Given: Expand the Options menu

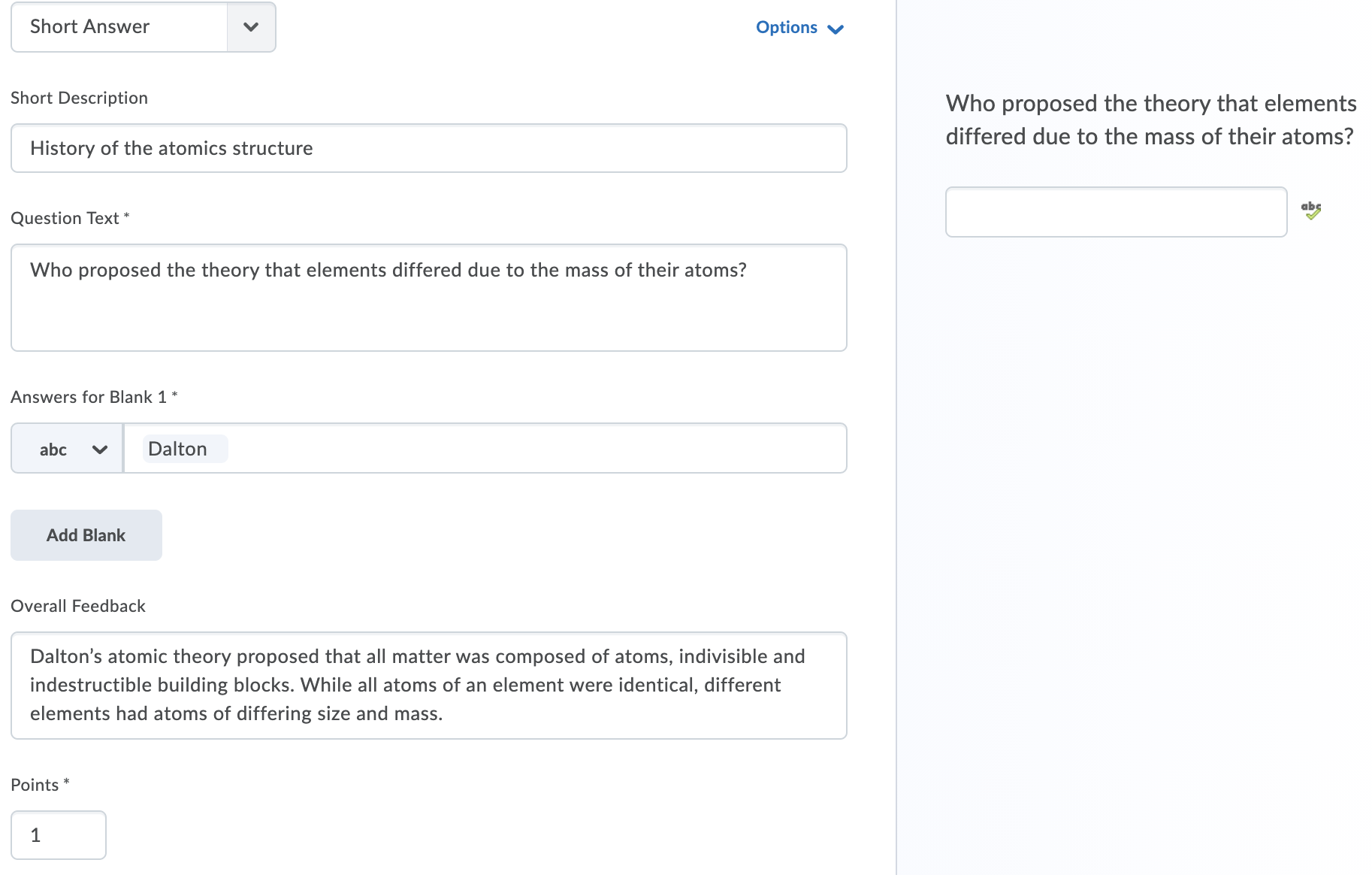Looking at the screenshot, I should tap(787, 28).
